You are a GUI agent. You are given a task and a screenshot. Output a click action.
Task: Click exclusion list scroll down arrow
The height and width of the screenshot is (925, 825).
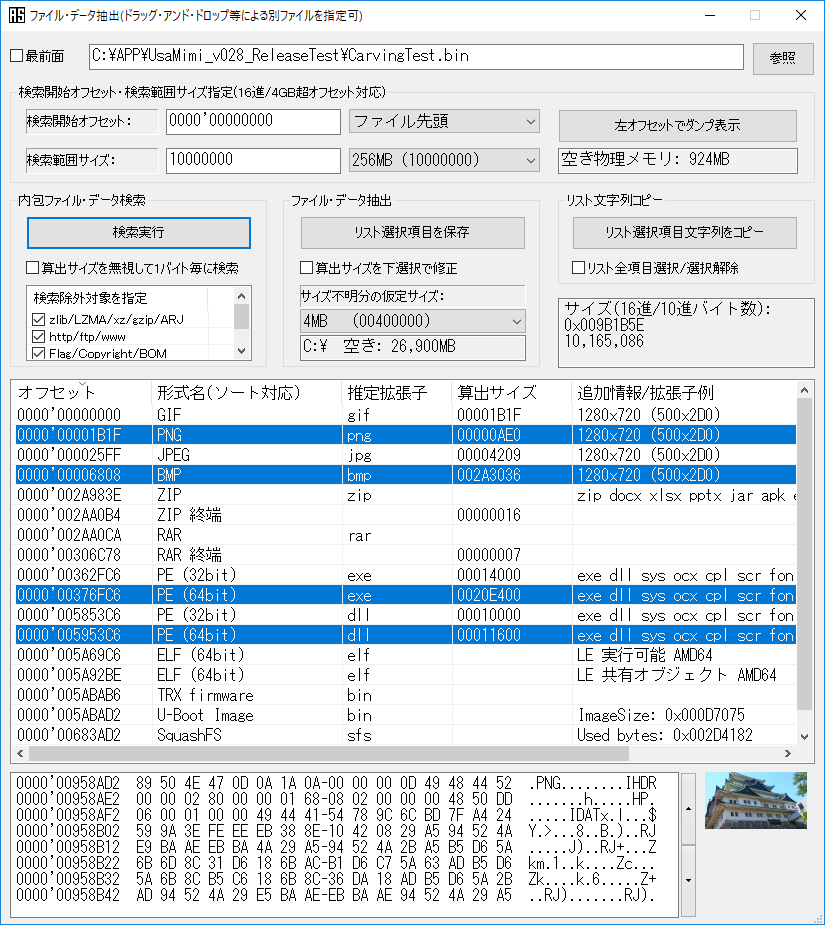[241, 350]
